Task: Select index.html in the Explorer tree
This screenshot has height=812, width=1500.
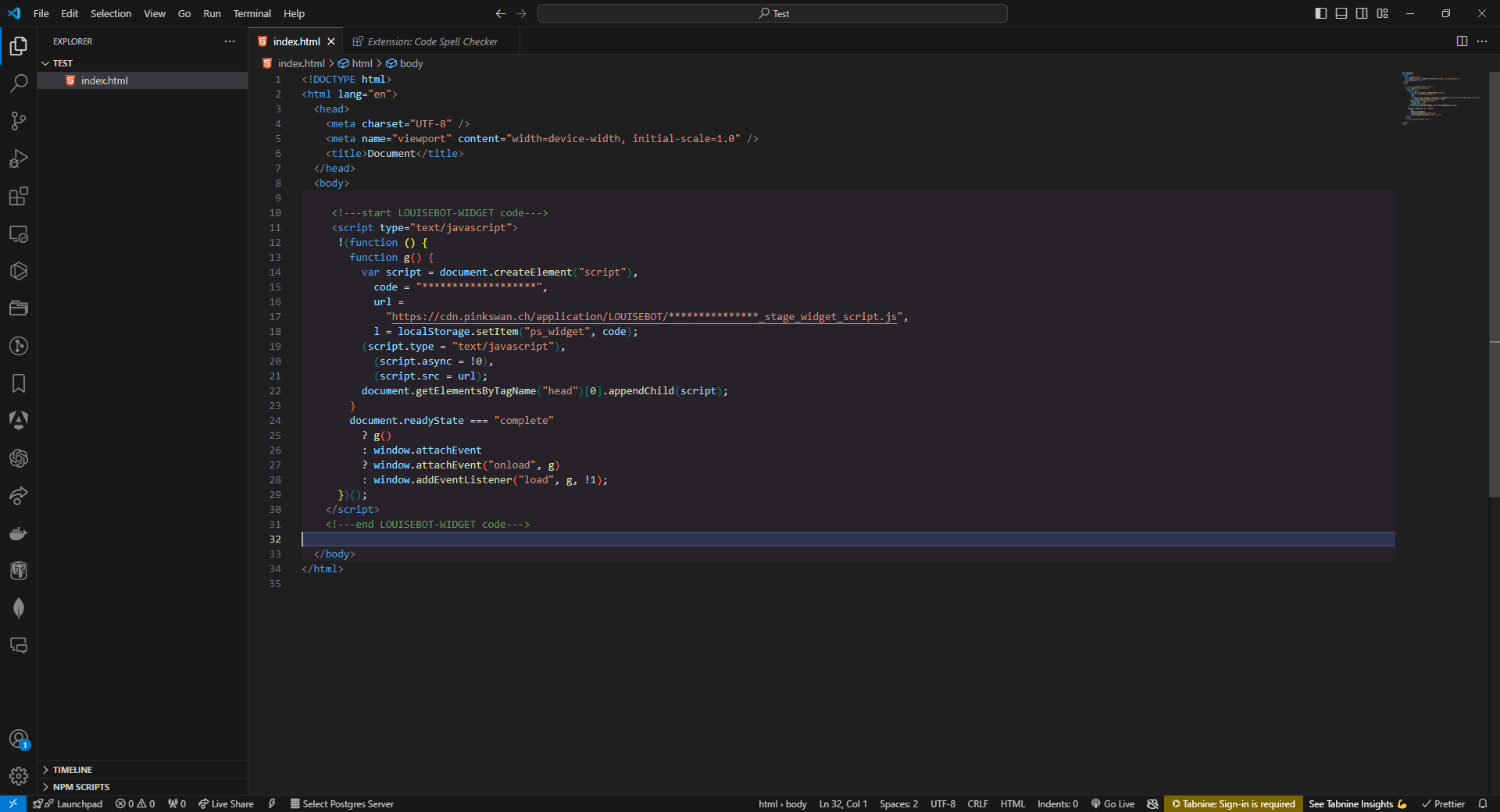Action: coord(142,80)
